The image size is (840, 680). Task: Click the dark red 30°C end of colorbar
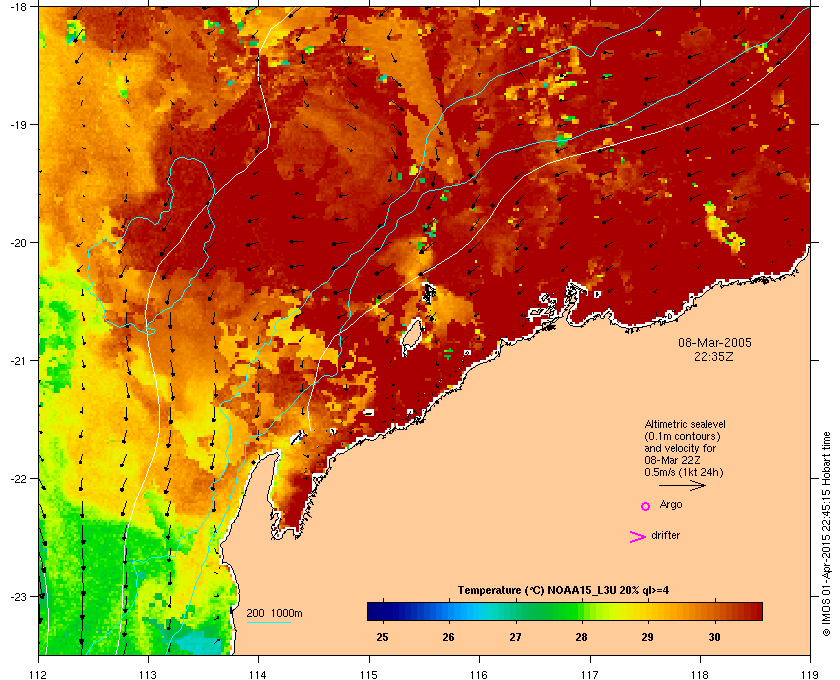750,611
